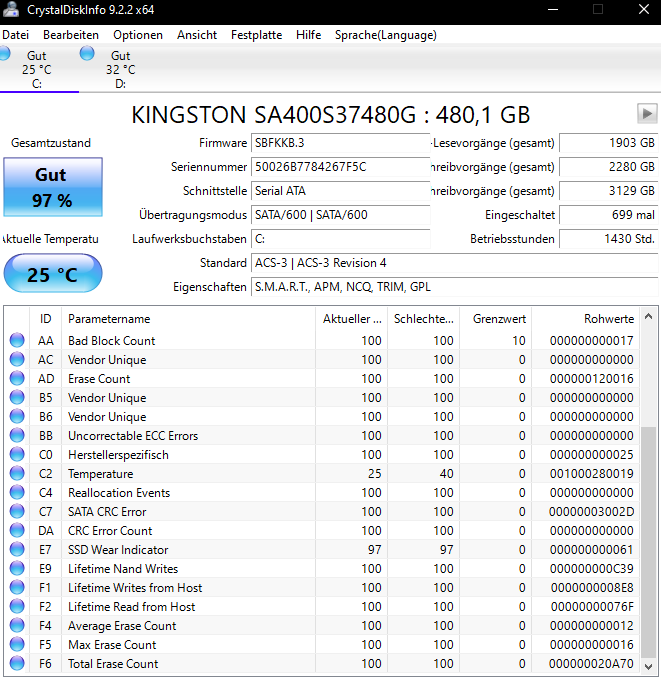The image size is (661, 677).
Task: Click status icon of Average Erase Count row
Action: click(17, 625)
